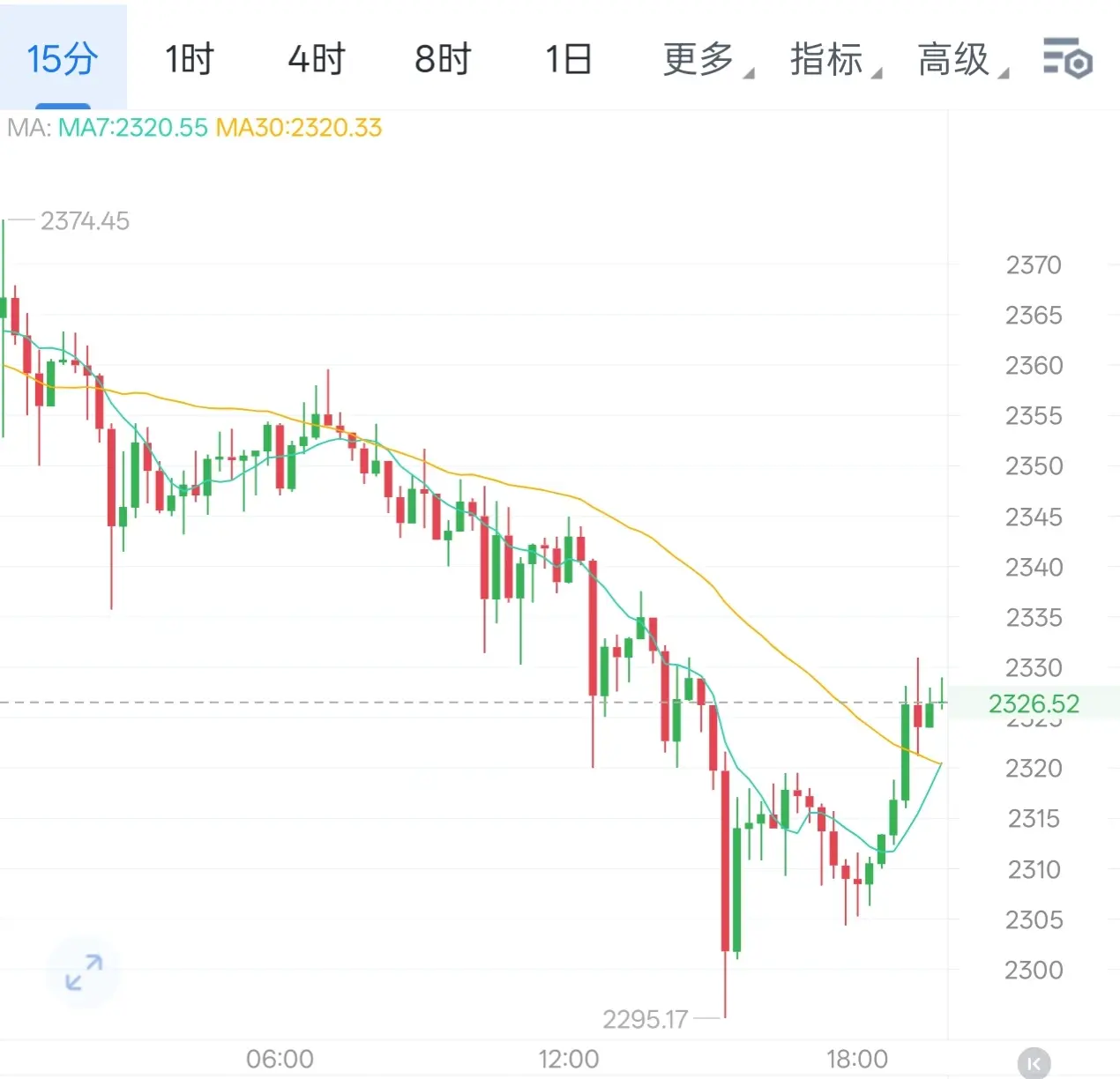Click the MA30:2320.33 indicator label
Image resolution: width=1120 pixels, height=1079 pixels.
(x=299, y=128)
